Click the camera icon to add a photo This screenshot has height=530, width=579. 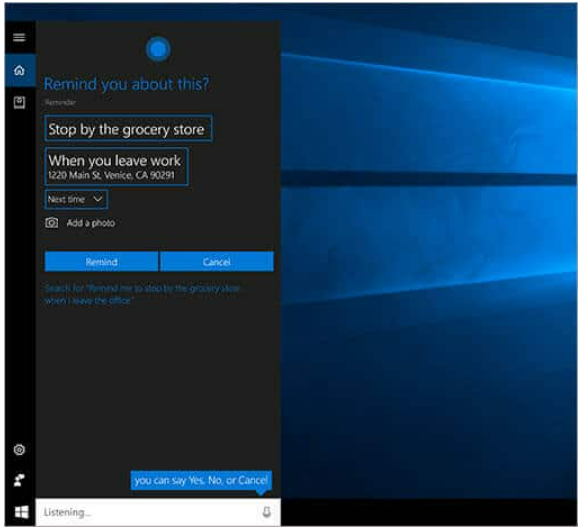(x=52, y=223)
